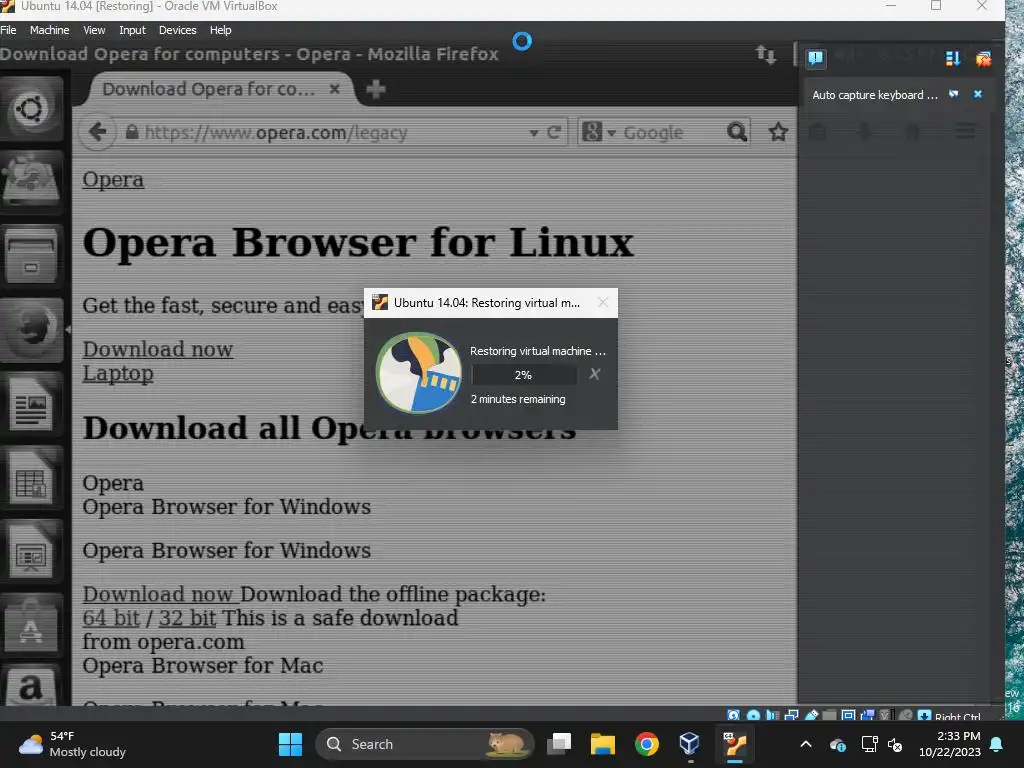Open Windows Task View
The image size is (1024, 768).
pos(559,744)
